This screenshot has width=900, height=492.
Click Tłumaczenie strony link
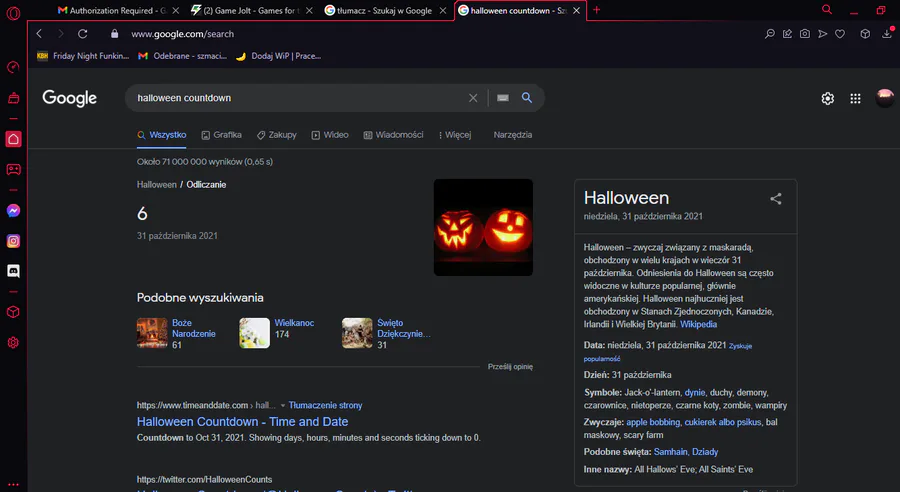coord(325,405)
